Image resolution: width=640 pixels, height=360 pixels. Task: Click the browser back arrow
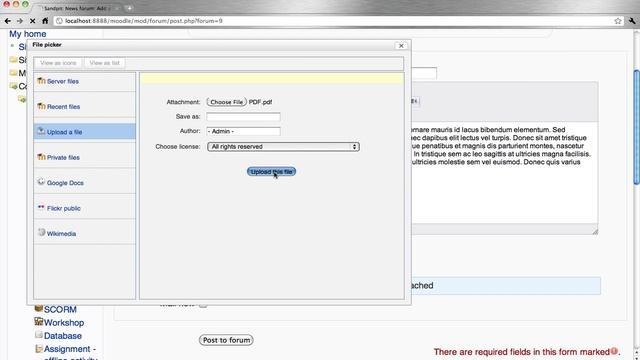[x=7, y=21]
